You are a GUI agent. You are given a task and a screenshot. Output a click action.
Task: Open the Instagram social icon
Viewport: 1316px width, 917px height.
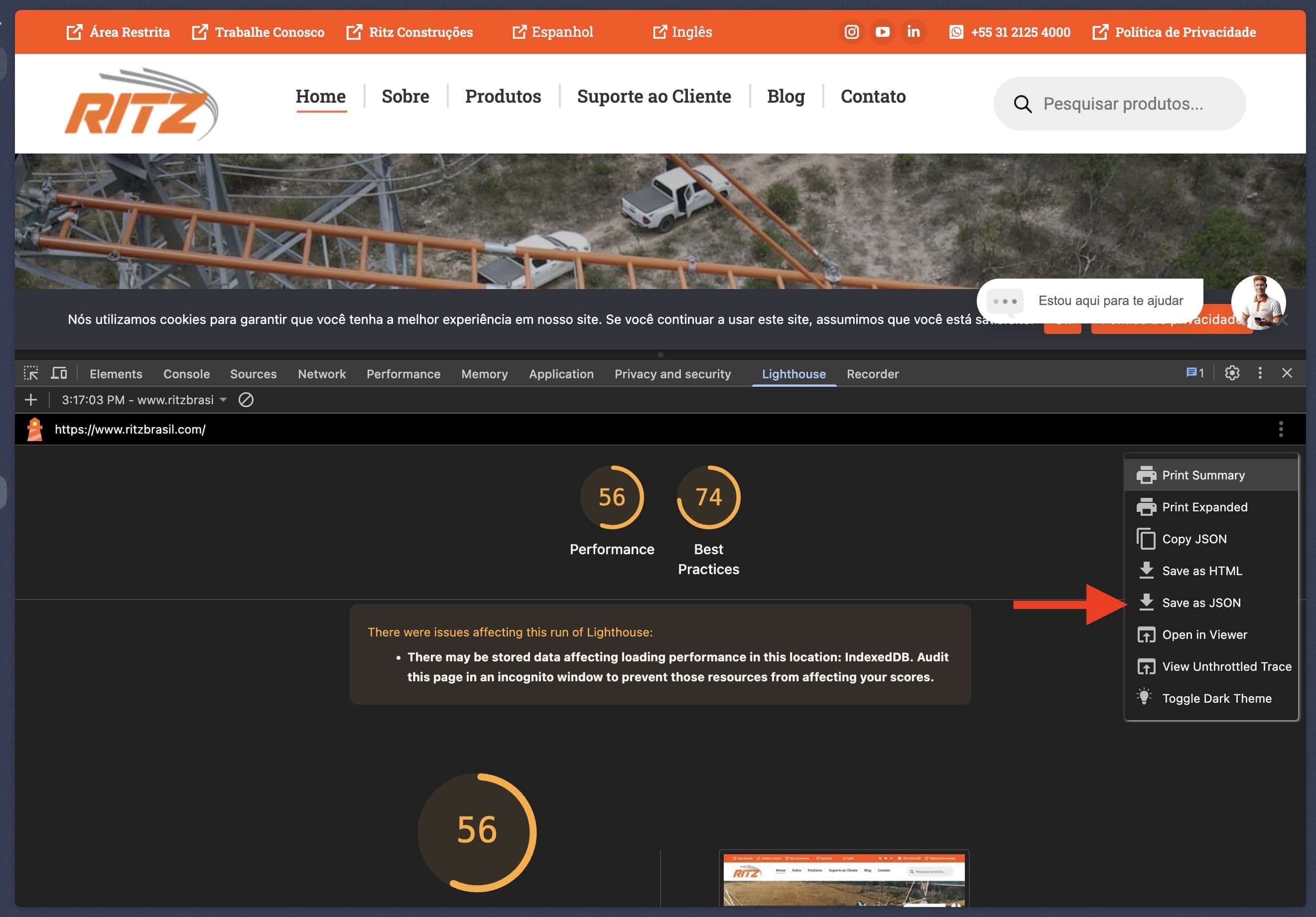(x=852, y=31)
